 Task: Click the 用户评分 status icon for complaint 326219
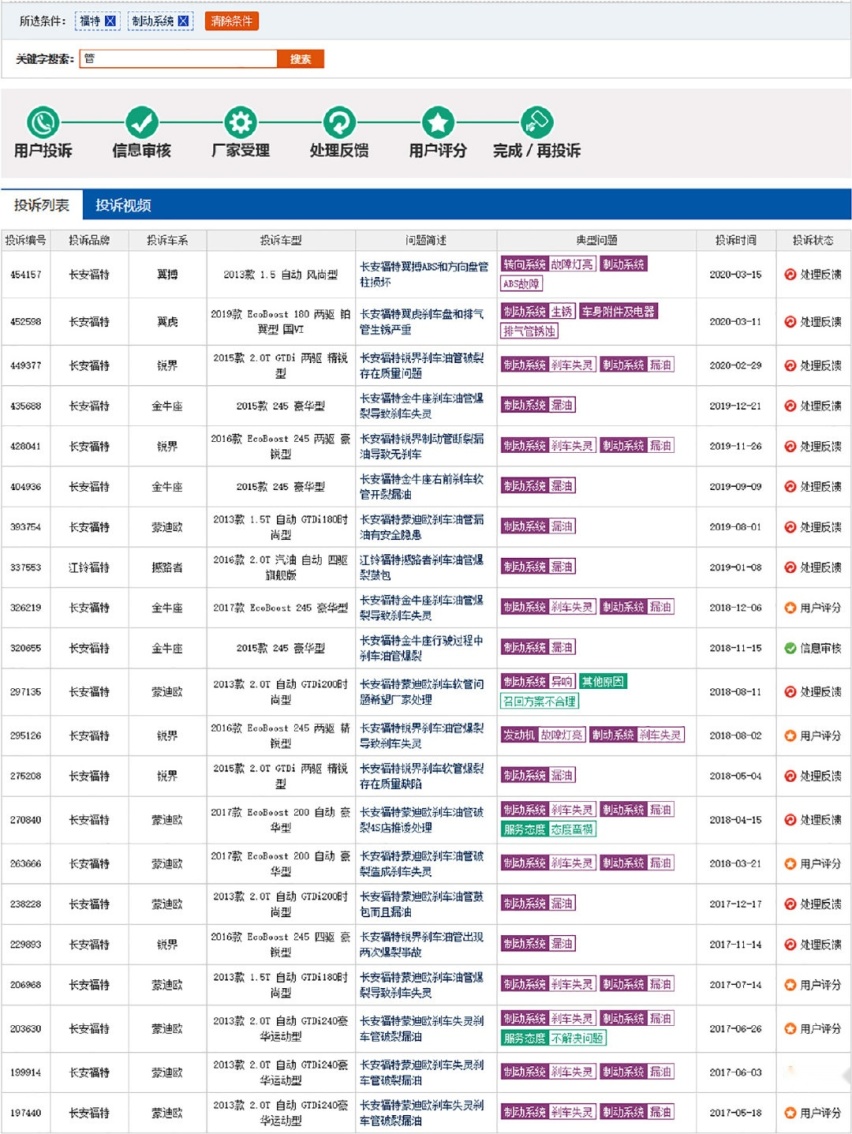point(790,608)
